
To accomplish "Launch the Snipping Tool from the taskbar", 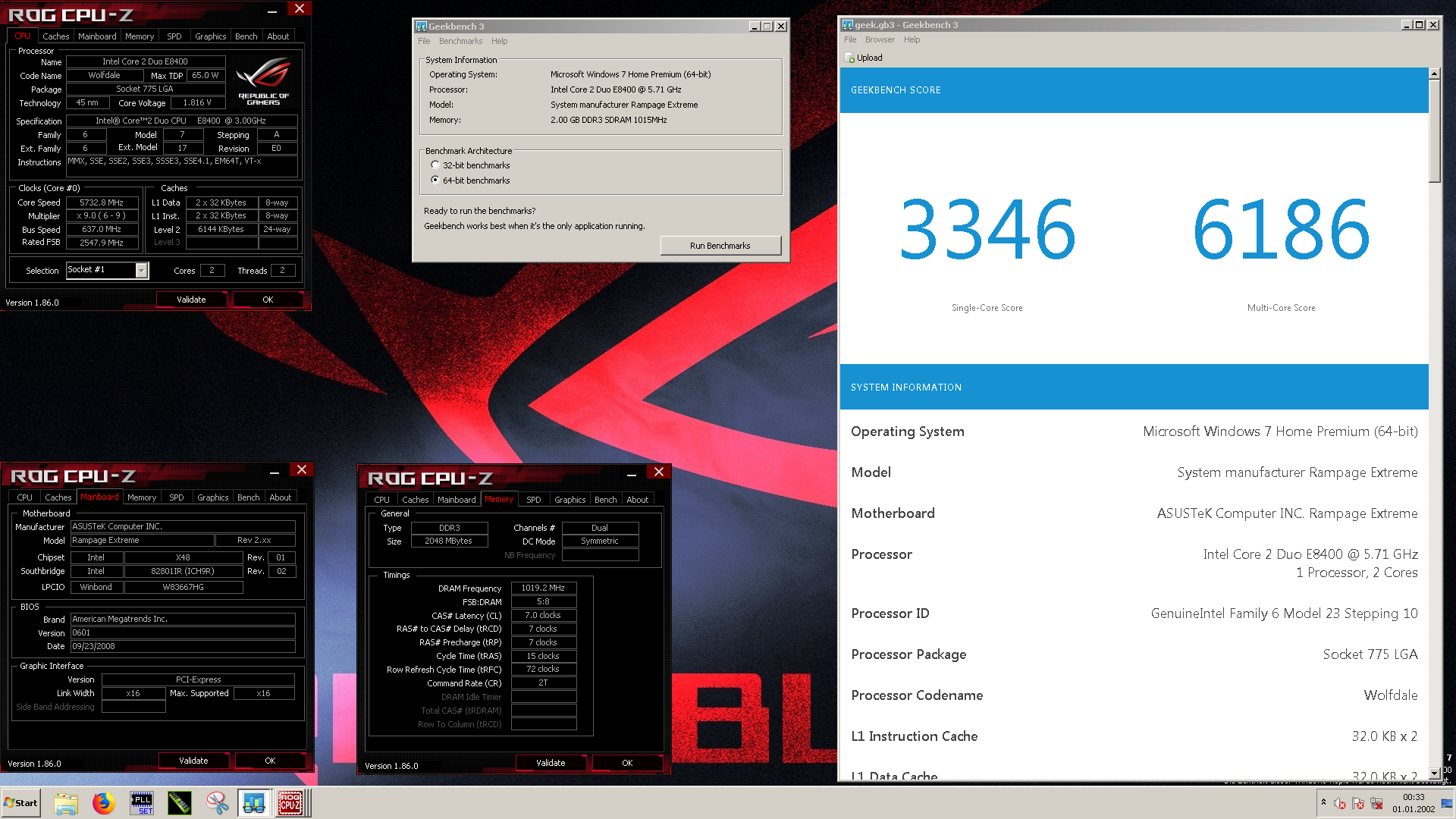I will pyautogui.click(x=218, y=803).
